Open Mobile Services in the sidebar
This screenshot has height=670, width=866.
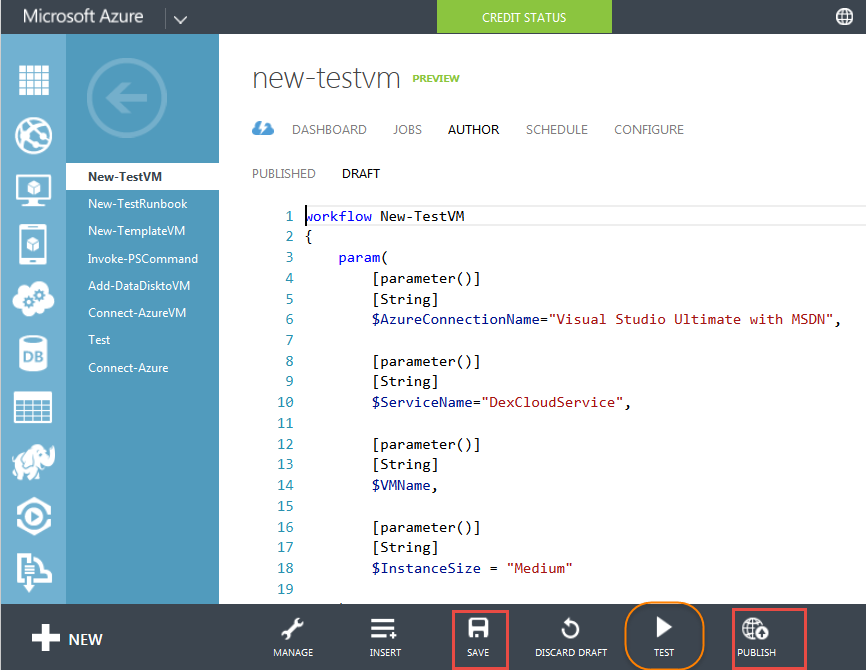point(33,243)
